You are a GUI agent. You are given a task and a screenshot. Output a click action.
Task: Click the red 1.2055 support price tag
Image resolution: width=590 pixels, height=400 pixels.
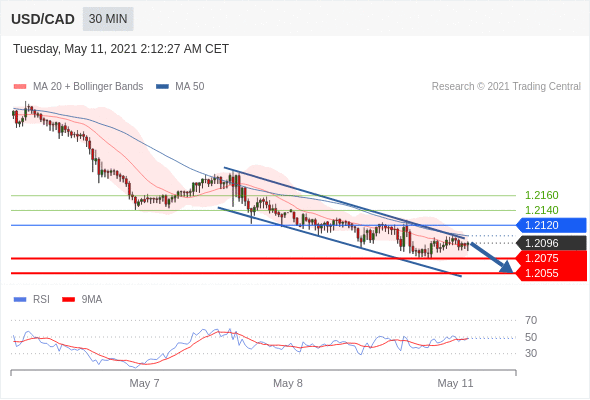pos(551,273)
